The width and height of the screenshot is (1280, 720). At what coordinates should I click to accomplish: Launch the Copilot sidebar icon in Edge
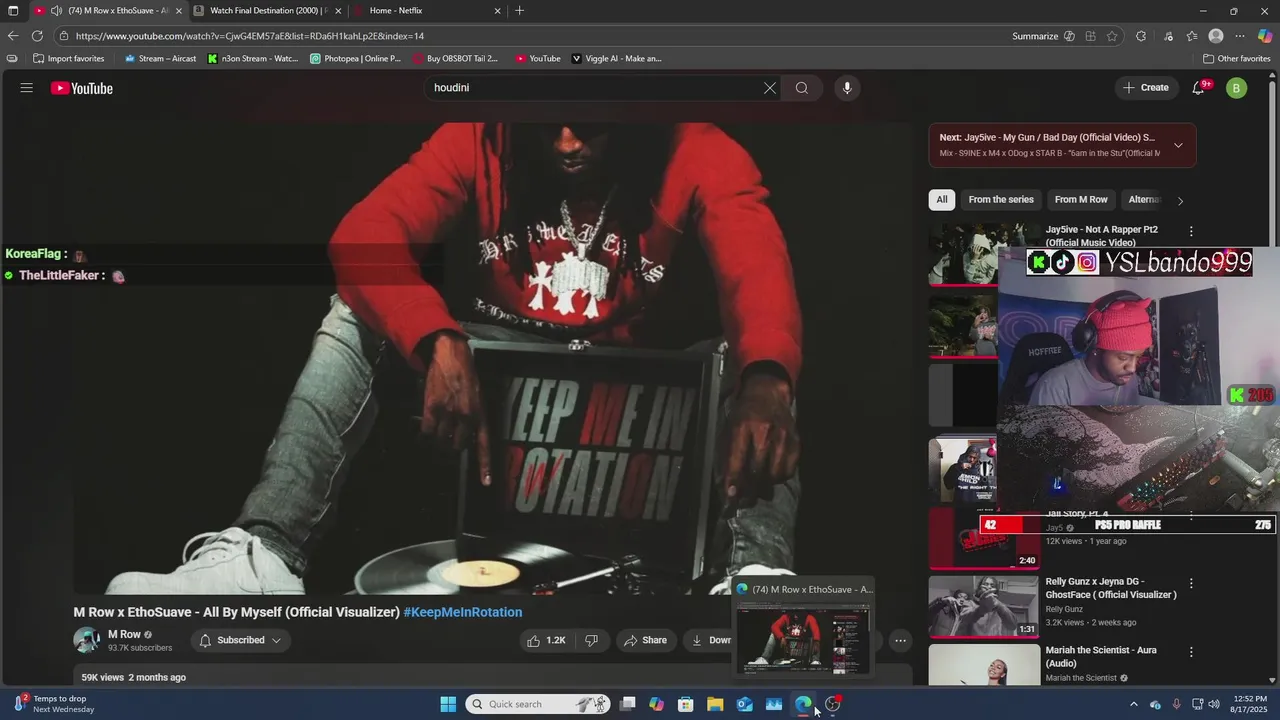pyautogui.click(x=1265, y=36)
